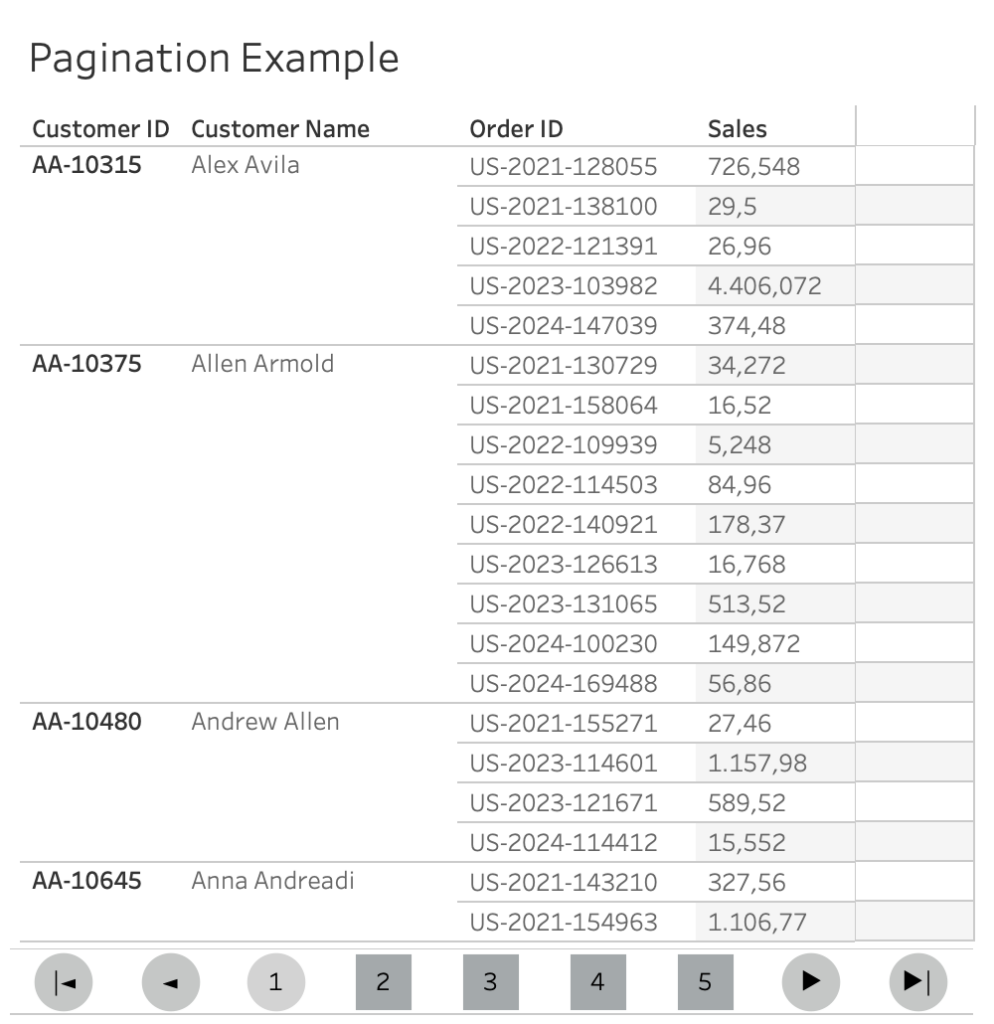The width and height of the screenshot is (994, 1024).
Task: Go to next page arrow
Action: click(x=810, y=982)
